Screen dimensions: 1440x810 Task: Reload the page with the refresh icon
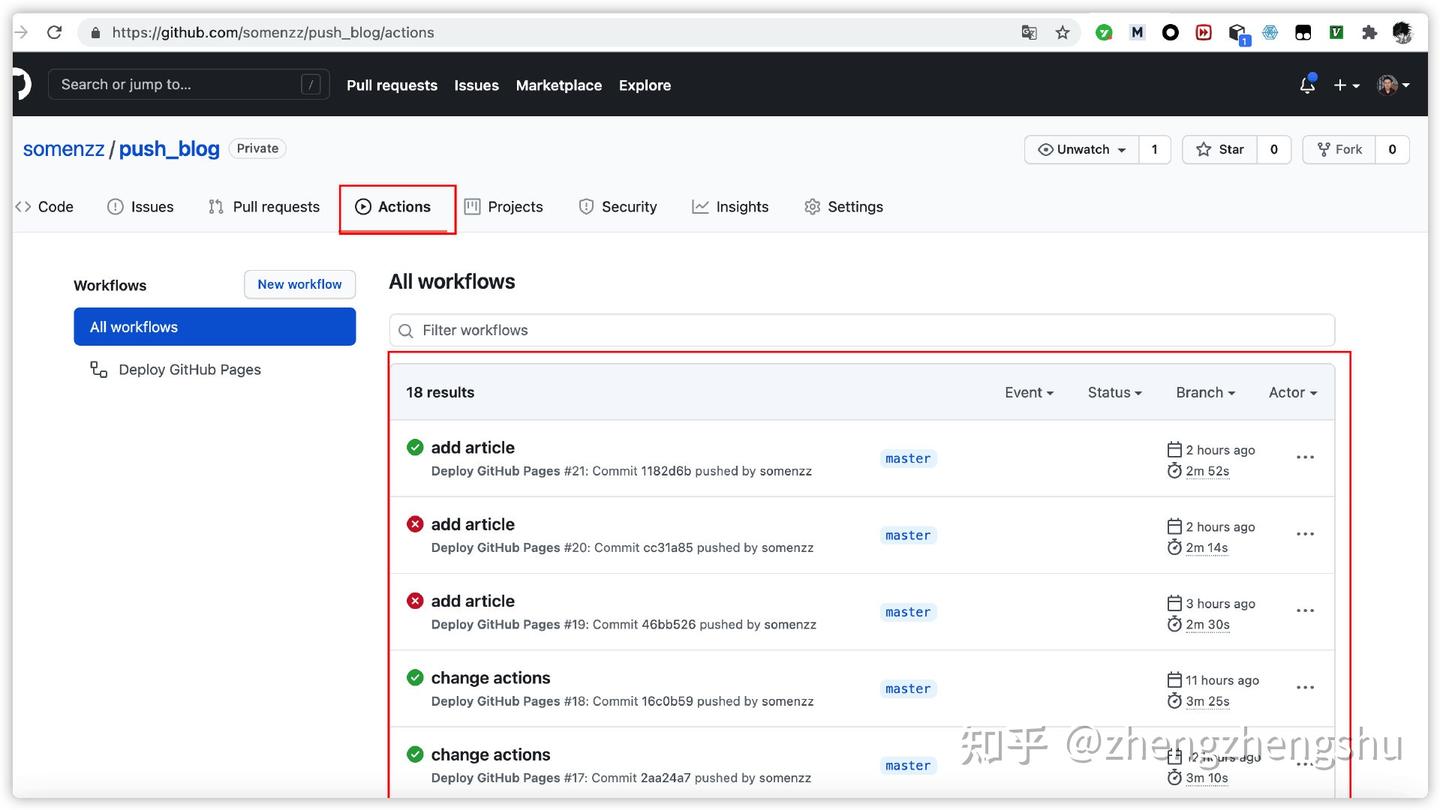tap(54, 31)
